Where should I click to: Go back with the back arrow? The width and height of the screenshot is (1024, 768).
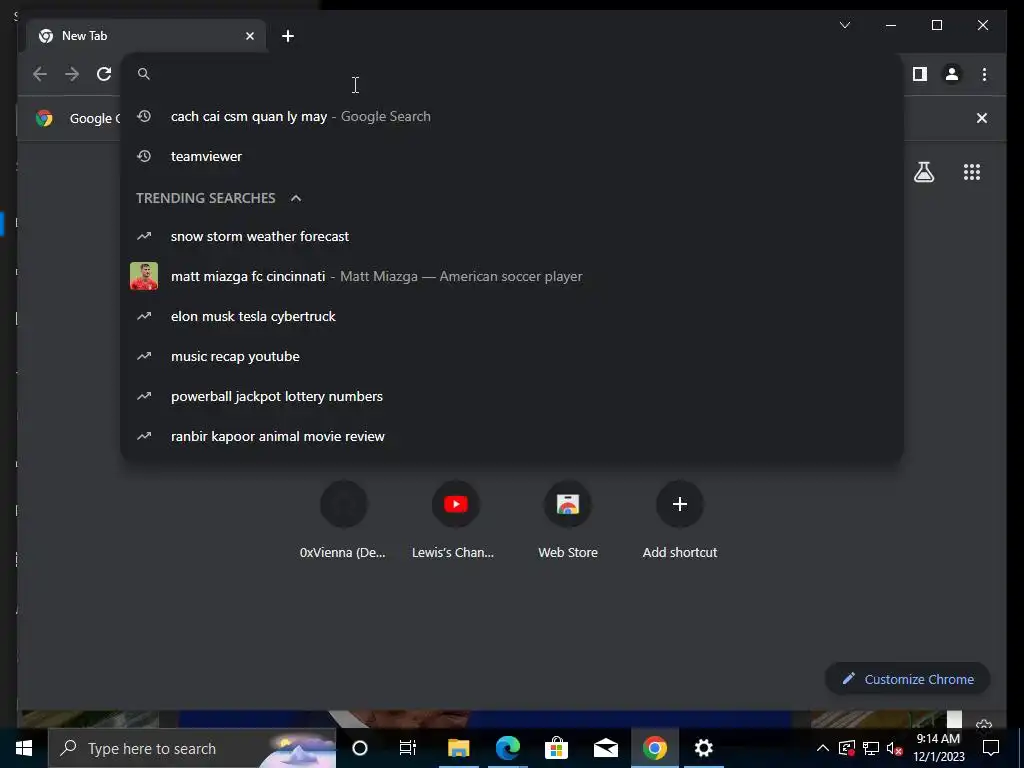[40, 74]
